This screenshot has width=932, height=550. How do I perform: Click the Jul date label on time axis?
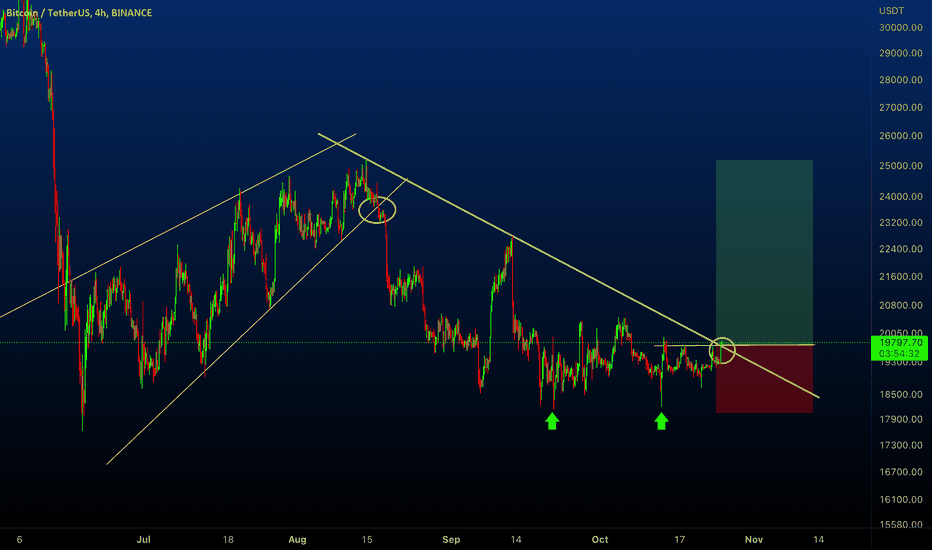(x=143, y=540)
